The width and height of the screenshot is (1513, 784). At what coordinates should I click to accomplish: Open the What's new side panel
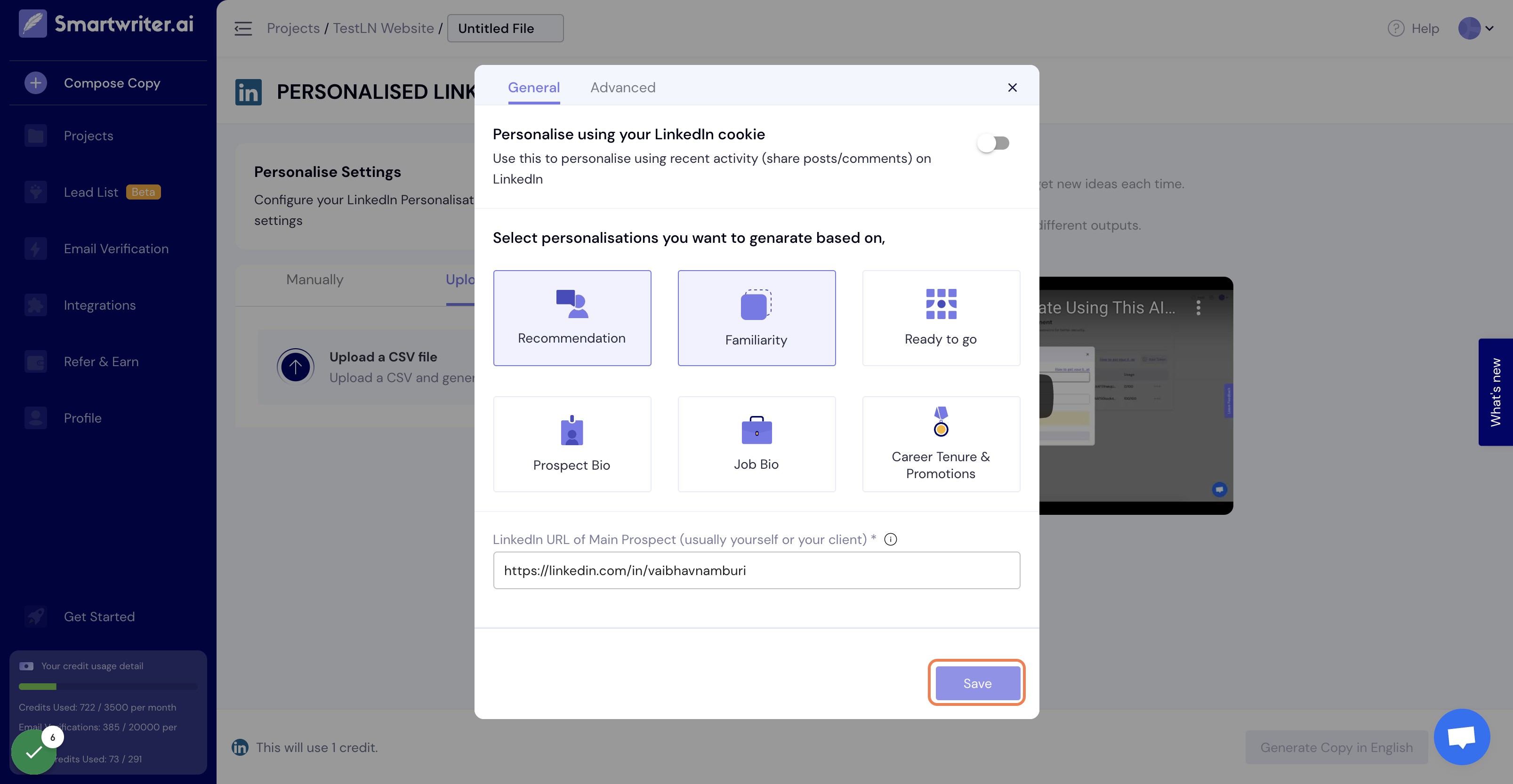[x=1496, y=392]
